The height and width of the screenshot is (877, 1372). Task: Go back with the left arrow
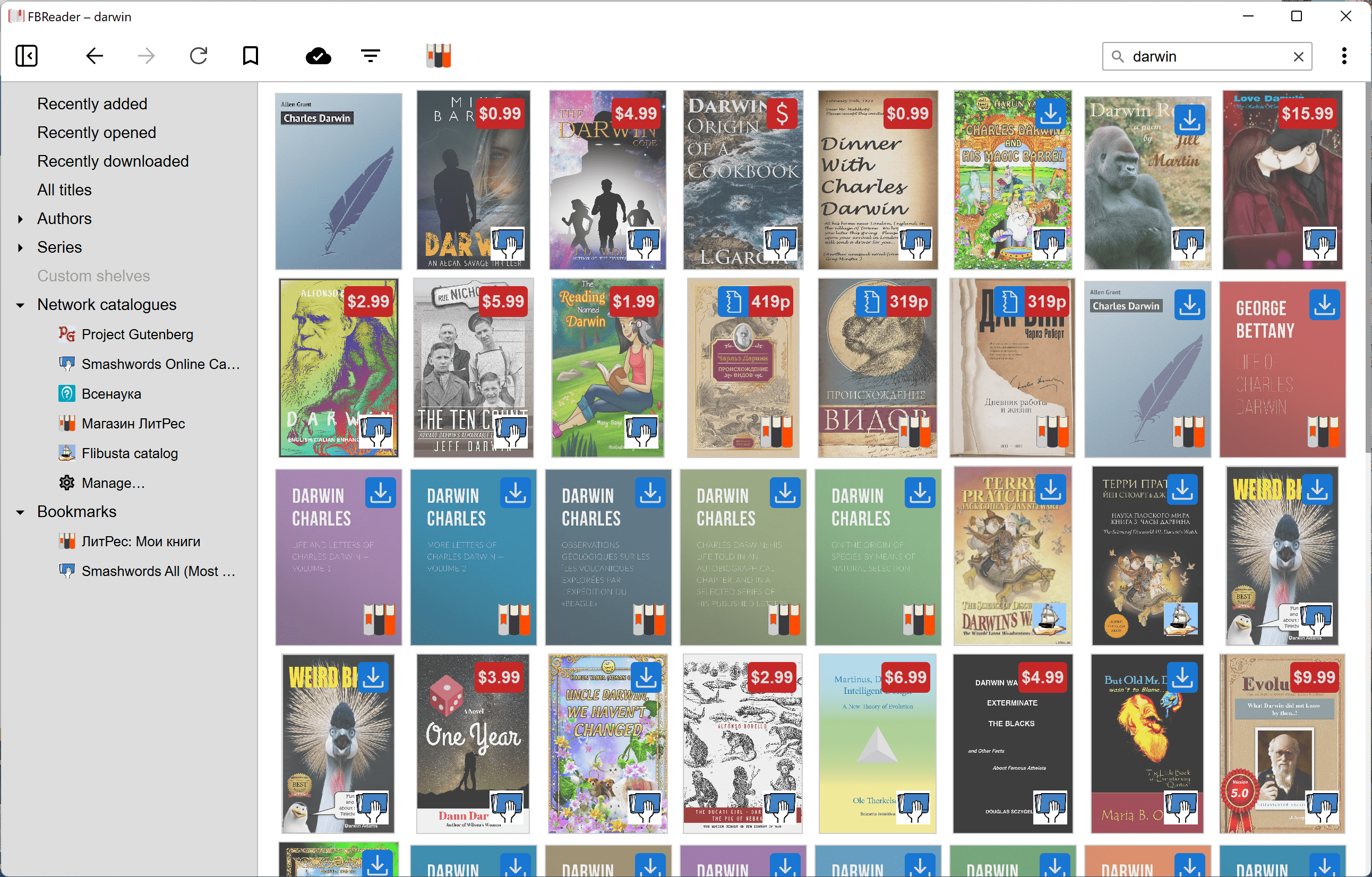tap(95, 56)
